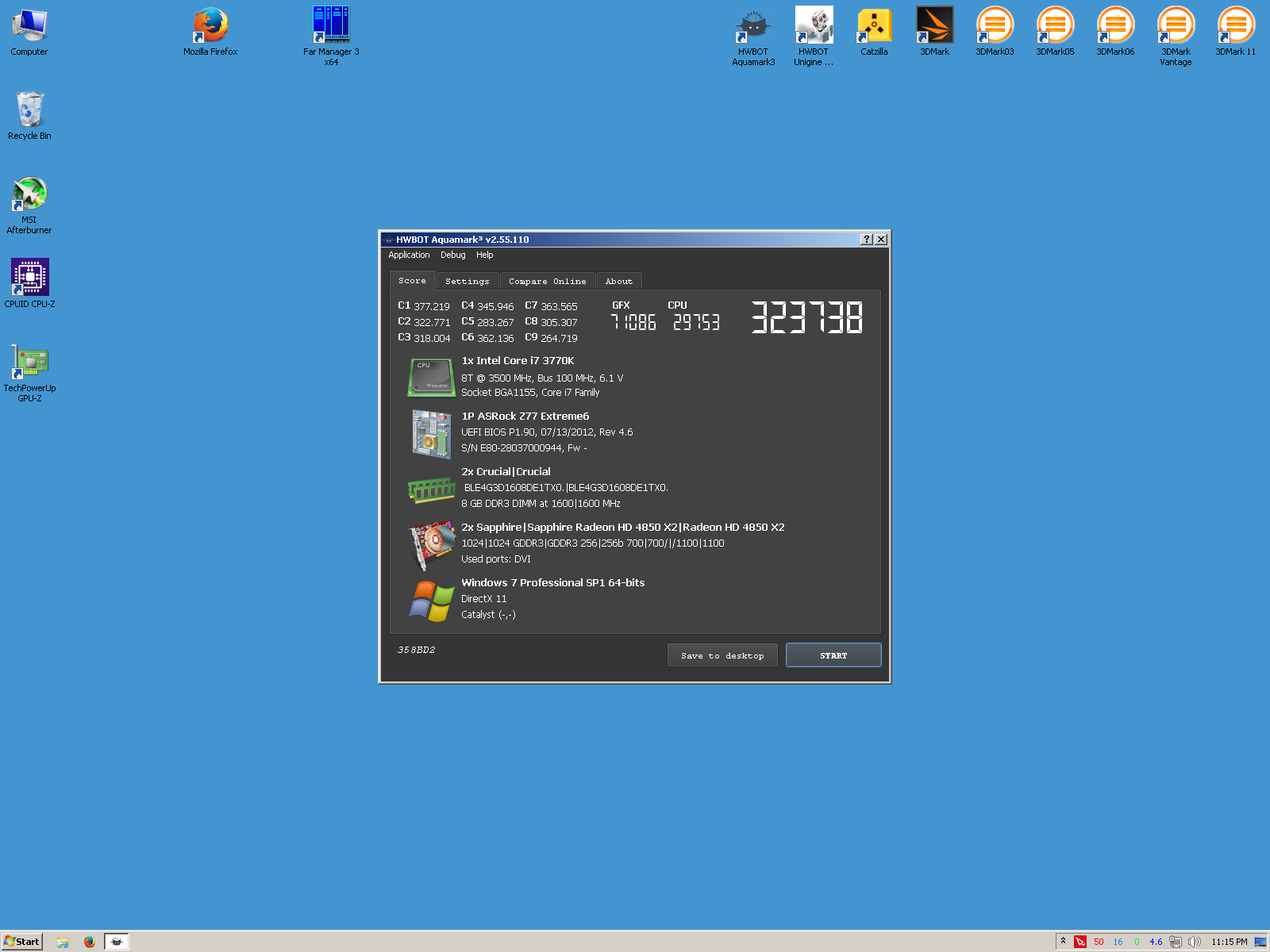Click the taskbar clock 11:15 PM

tap(1230, 942)
